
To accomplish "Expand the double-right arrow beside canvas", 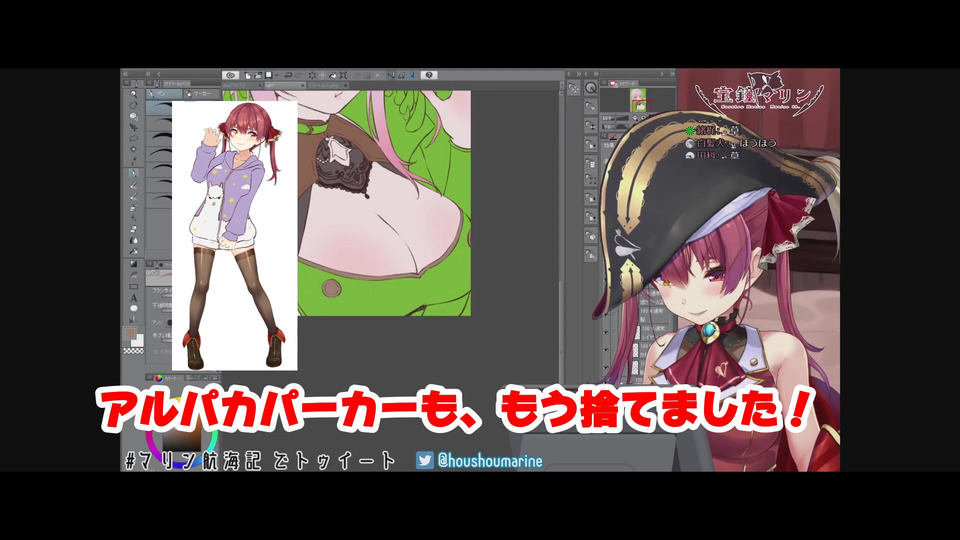I will click(x=579, y=74).
